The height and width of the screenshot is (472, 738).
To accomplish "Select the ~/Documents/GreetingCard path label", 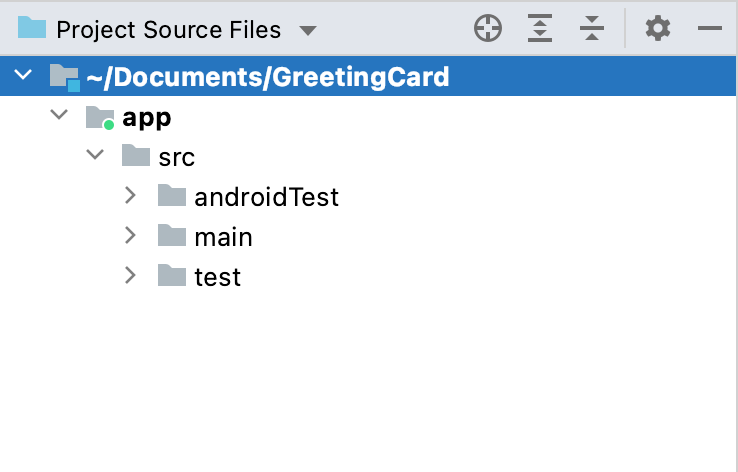I will pos(267,77).
